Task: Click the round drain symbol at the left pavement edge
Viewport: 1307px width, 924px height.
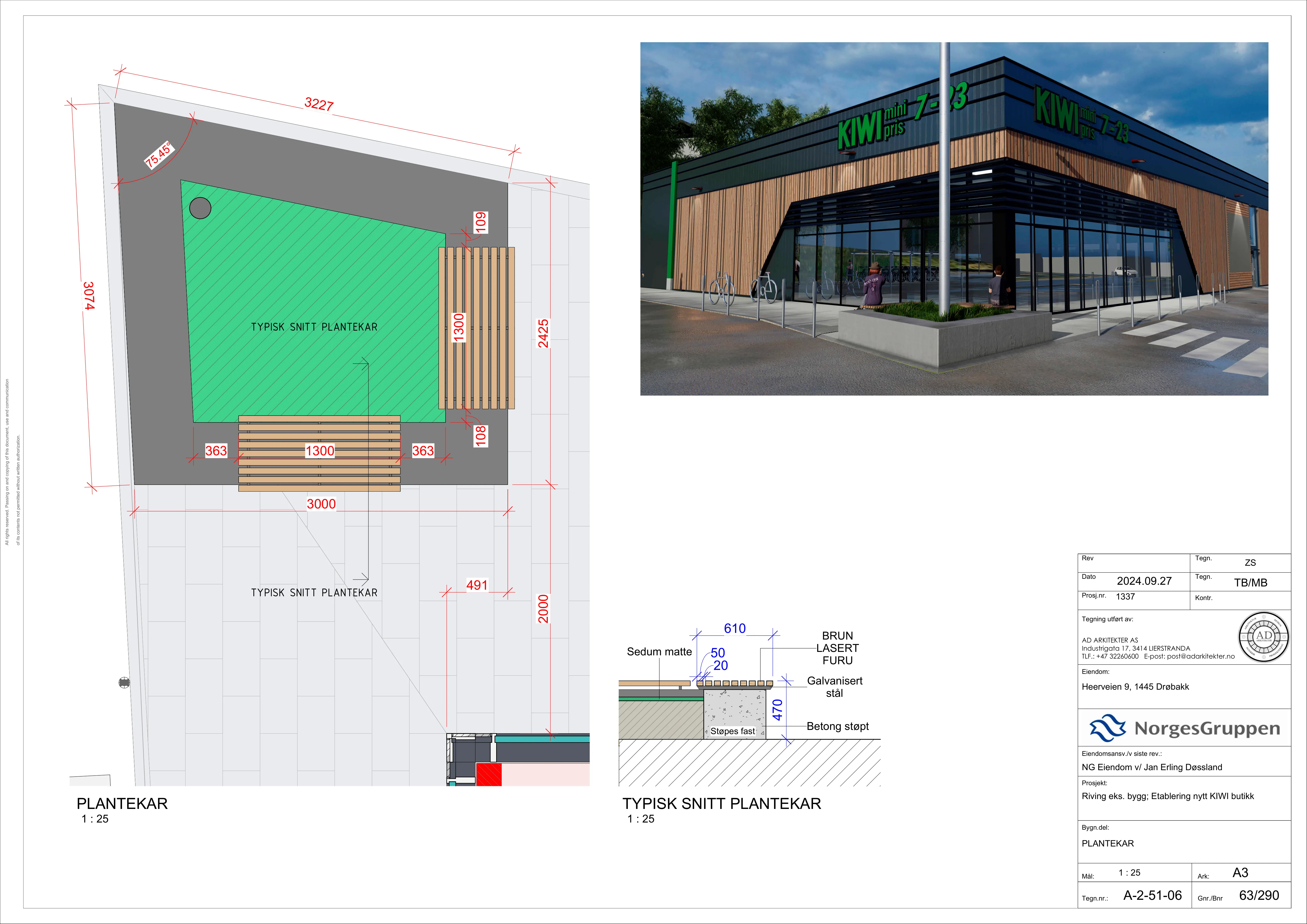Action: tap(124, 682)
